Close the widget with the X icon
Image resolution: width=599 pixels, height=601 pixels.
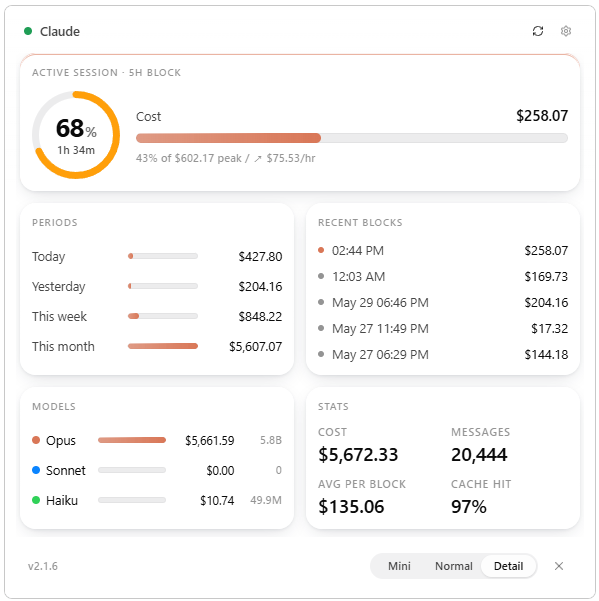click(559, 566)
